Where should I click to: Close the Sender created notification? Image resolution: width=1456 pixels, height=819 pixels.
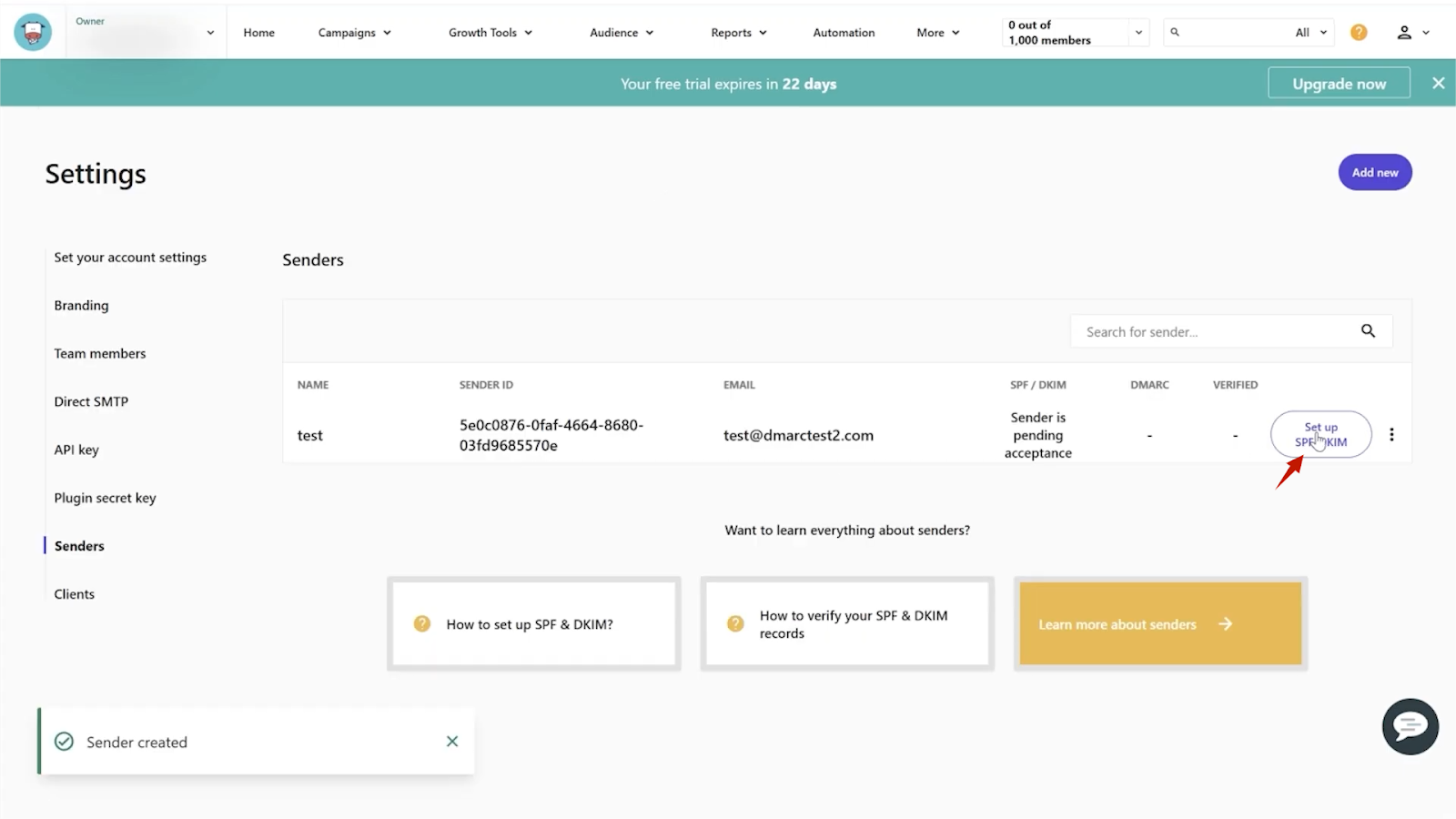point(452,742)
